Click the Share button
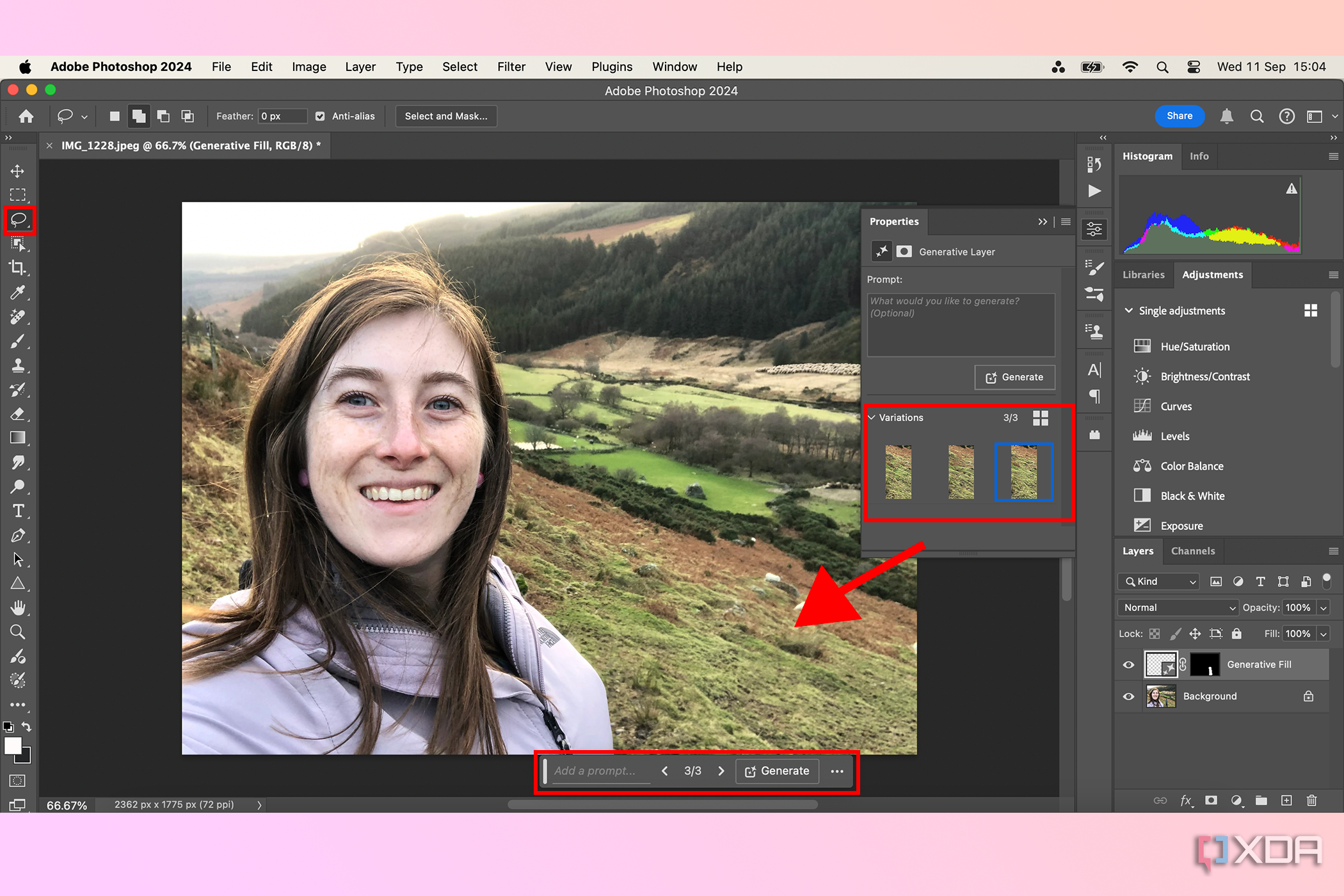The width and height of the screenshot is (1344, 896). click(1180, 116)
